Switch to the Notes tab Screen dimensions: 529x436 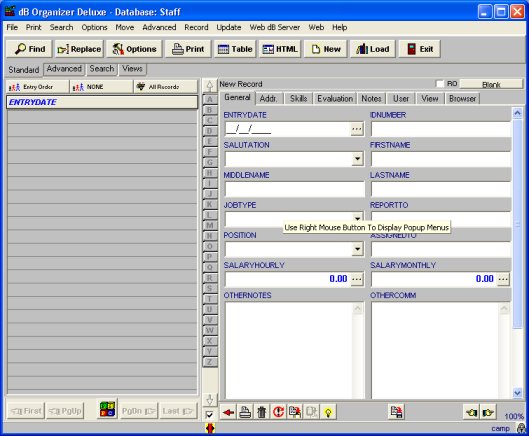tap(371, 99)
